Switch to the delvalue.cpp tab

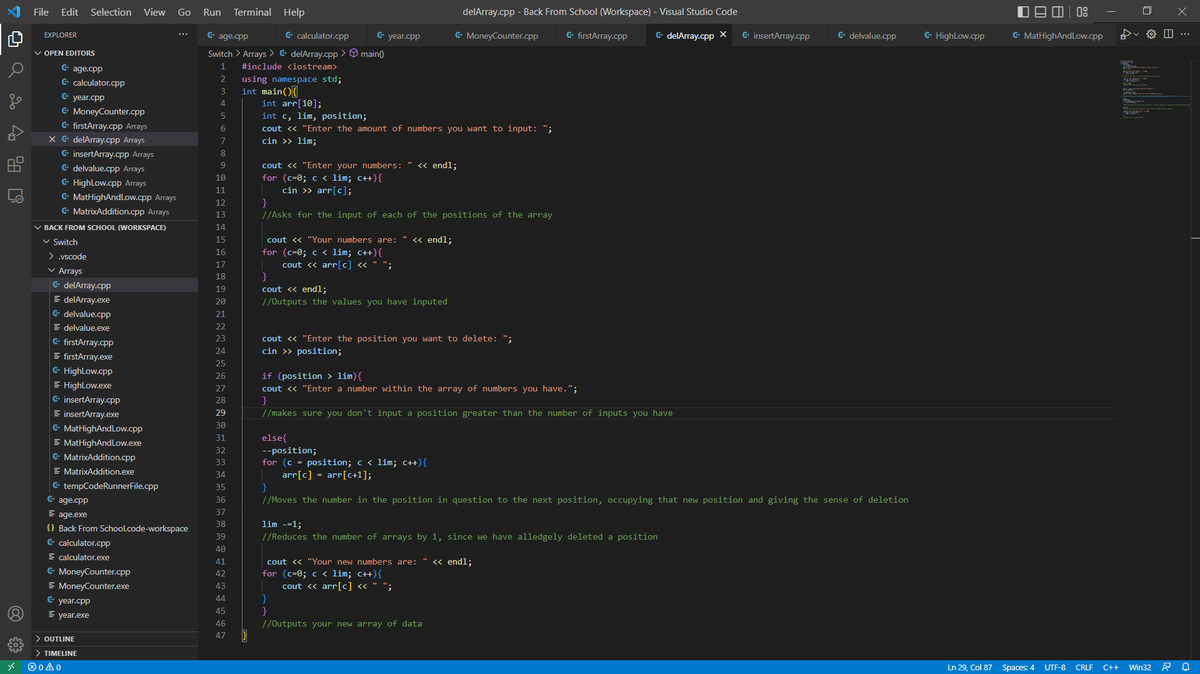[x=872, y=36]
